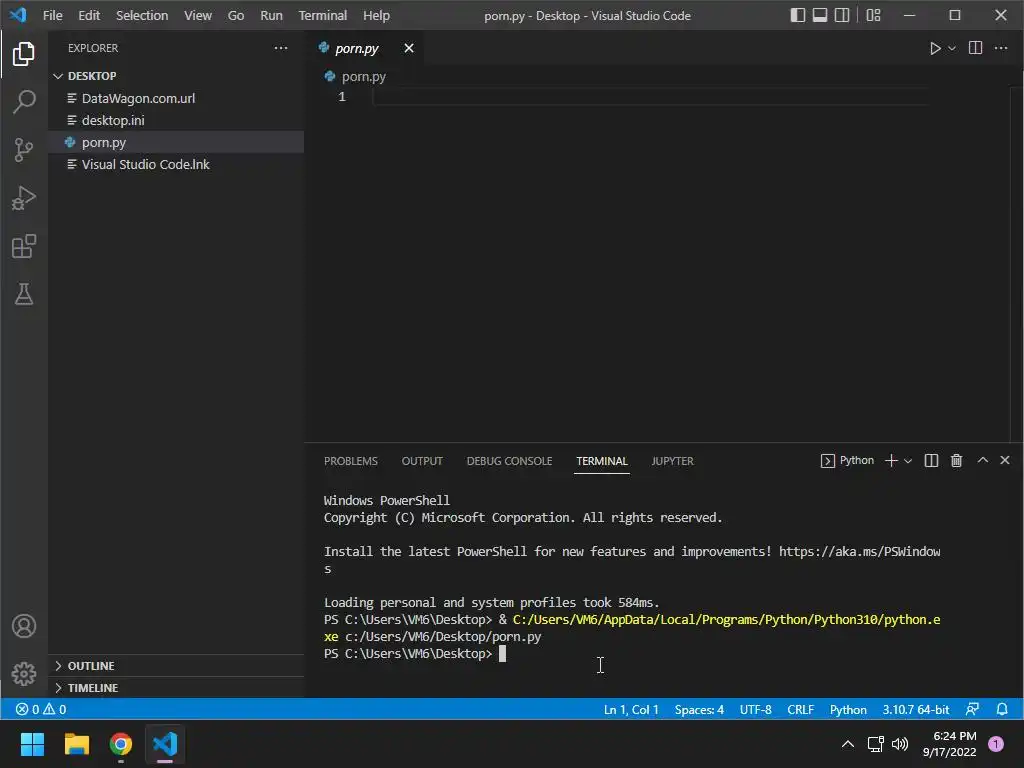Close the terminal panel
The width and height of the screenshot is (1024, 768).
coord(1005,460)
